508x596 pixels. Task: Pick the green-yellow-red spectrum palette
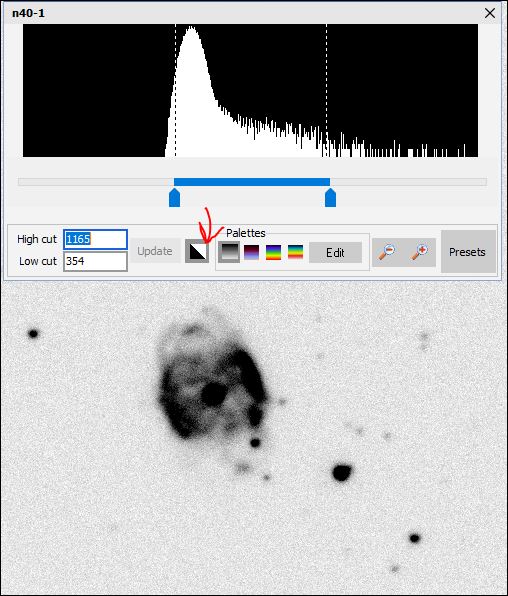coord(295,252)
